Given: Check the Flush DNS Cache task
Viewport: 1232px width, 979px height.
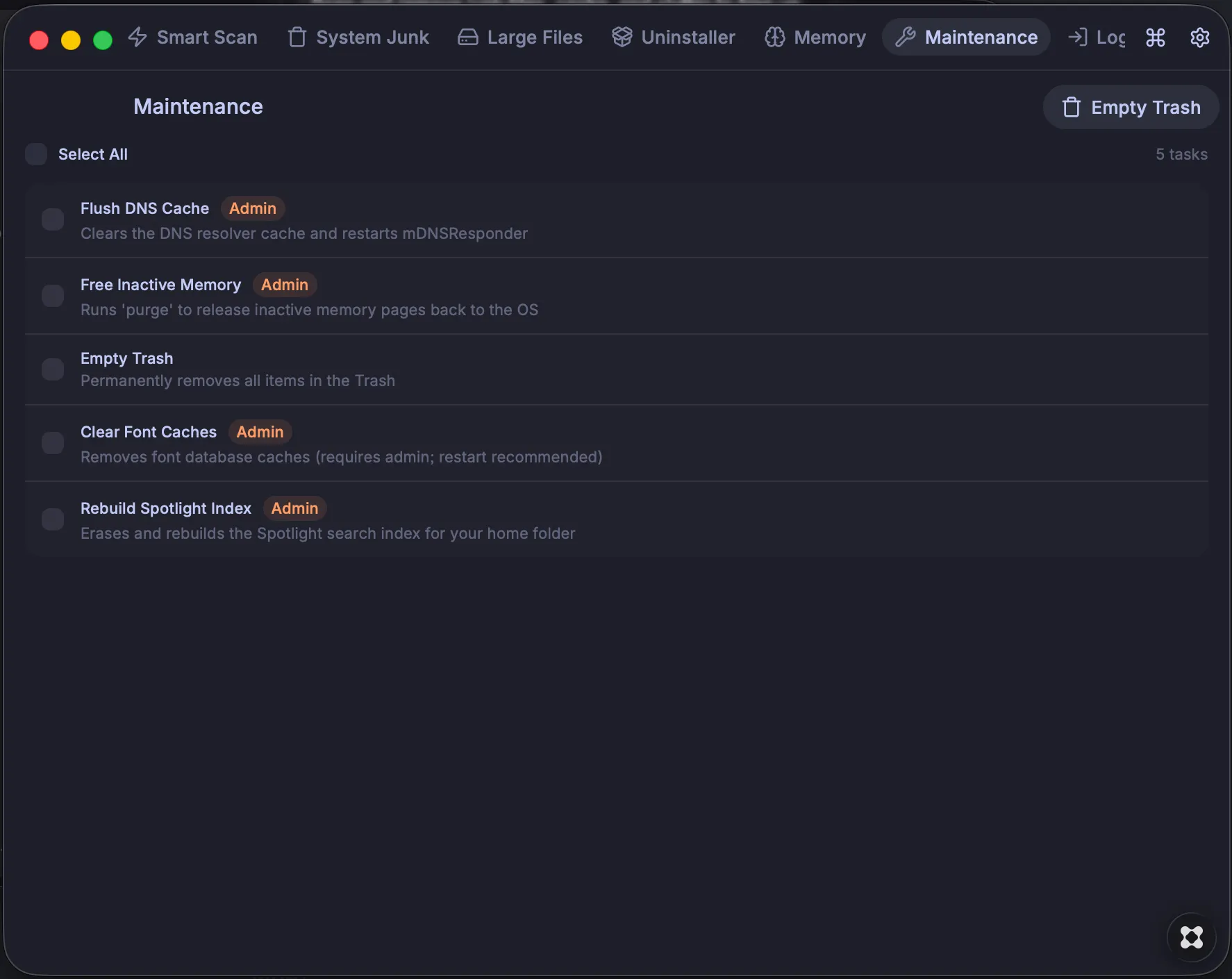Looking at the screenshot, I should click(x=53, y=219).
